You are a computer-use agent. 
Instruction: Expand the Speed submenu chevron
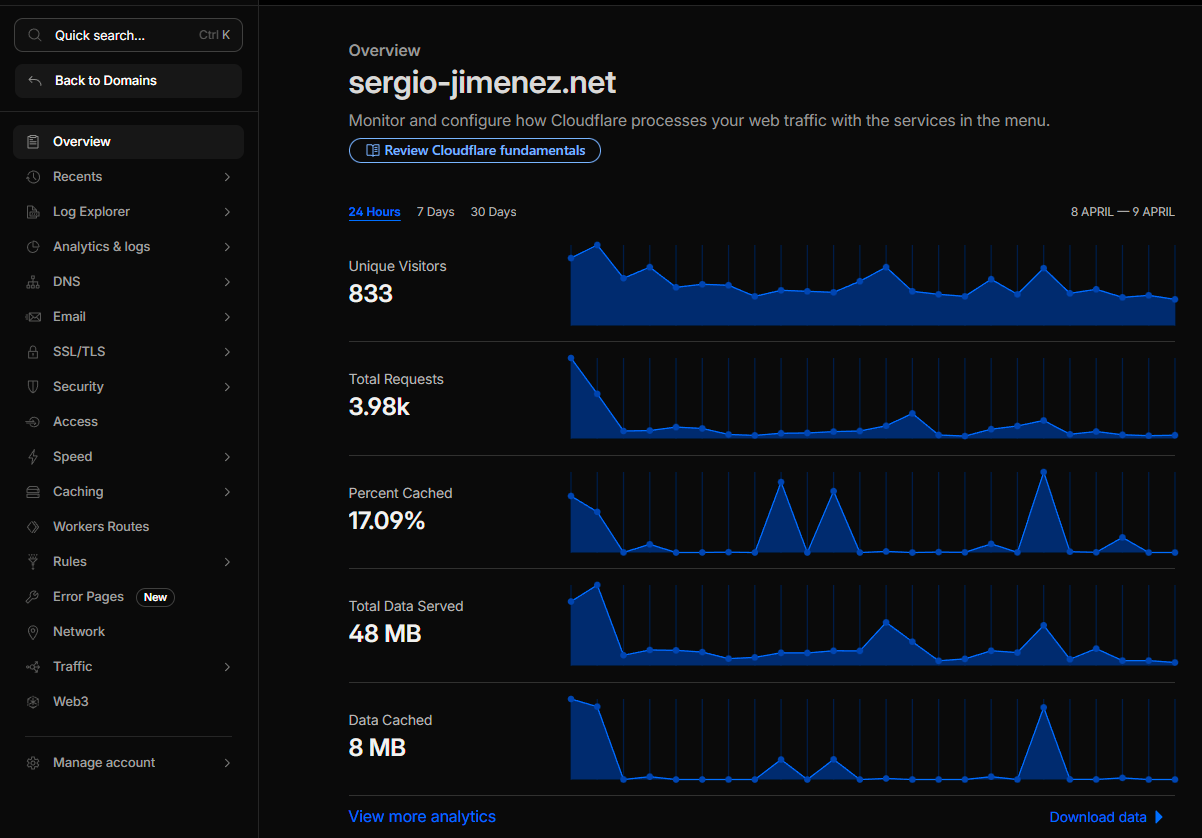click(x=227, y=457)
